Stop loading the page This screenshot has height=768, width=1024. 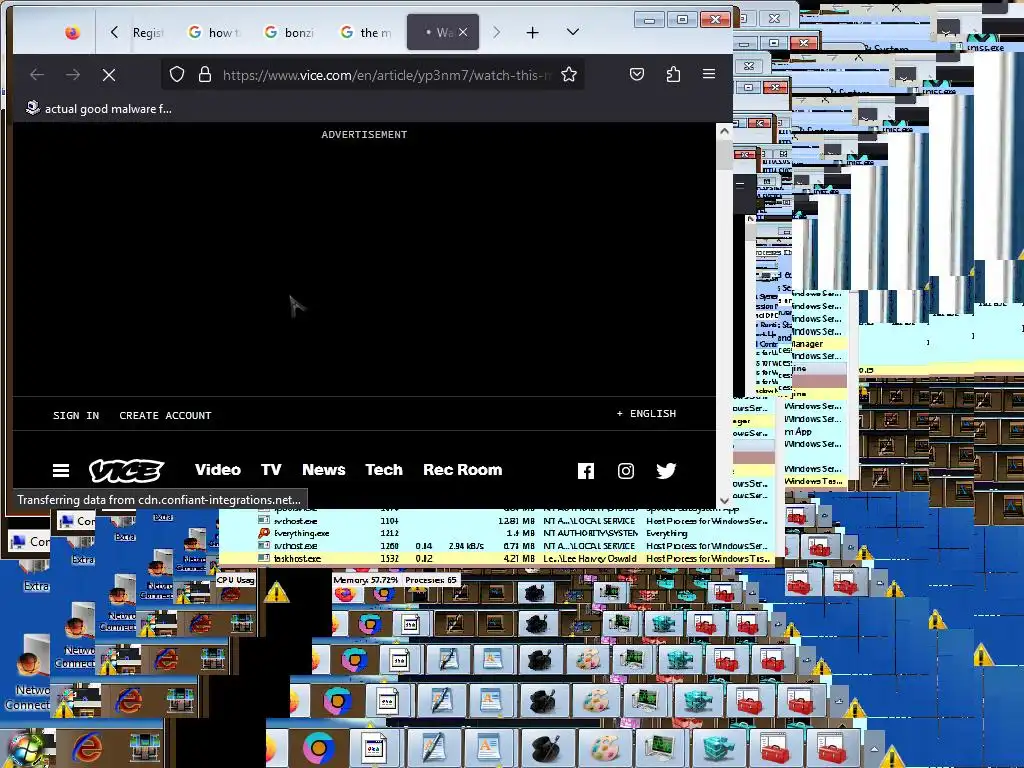tap(109, 74)
